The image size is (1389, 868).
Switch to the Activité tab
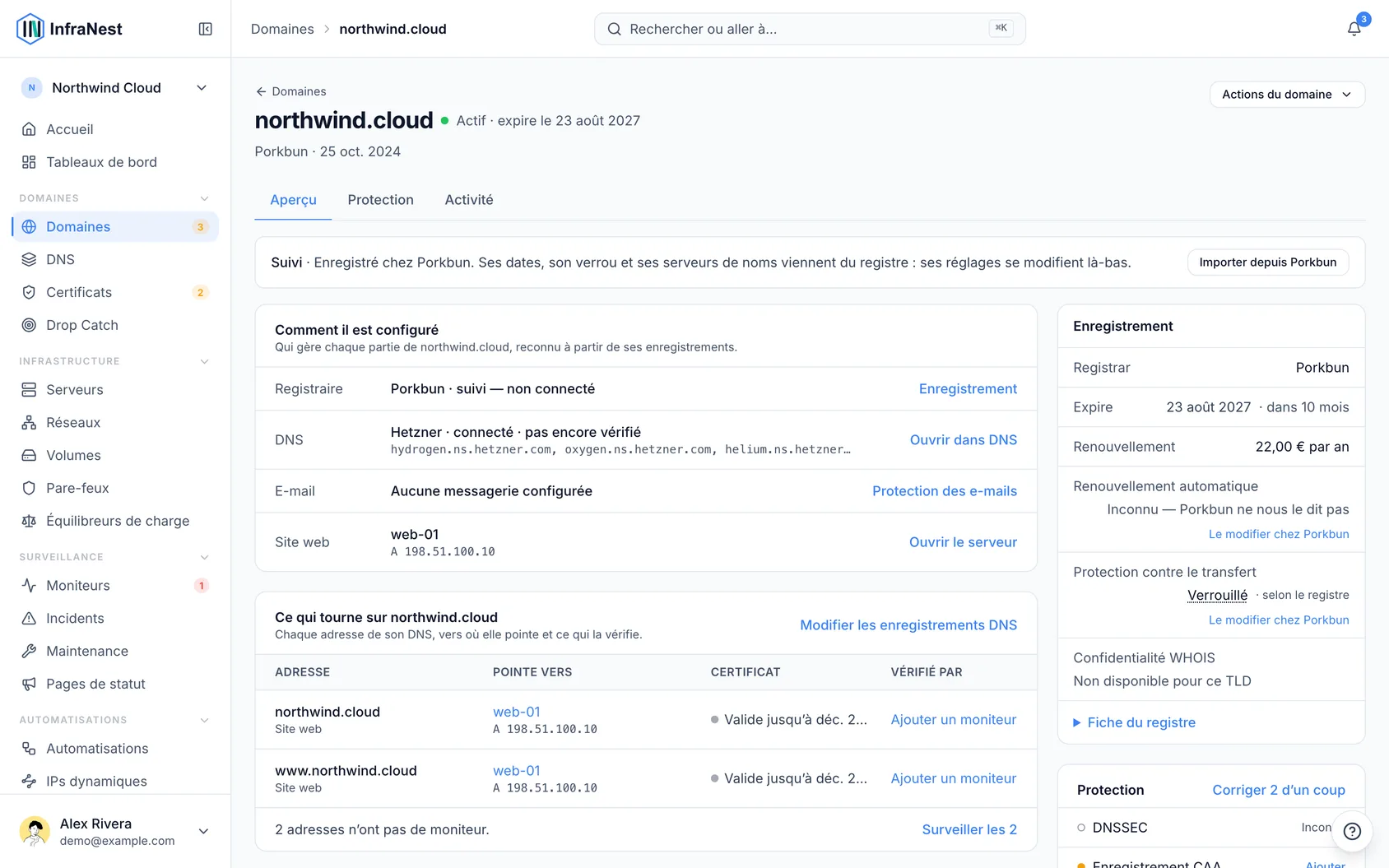coord(469,200)
